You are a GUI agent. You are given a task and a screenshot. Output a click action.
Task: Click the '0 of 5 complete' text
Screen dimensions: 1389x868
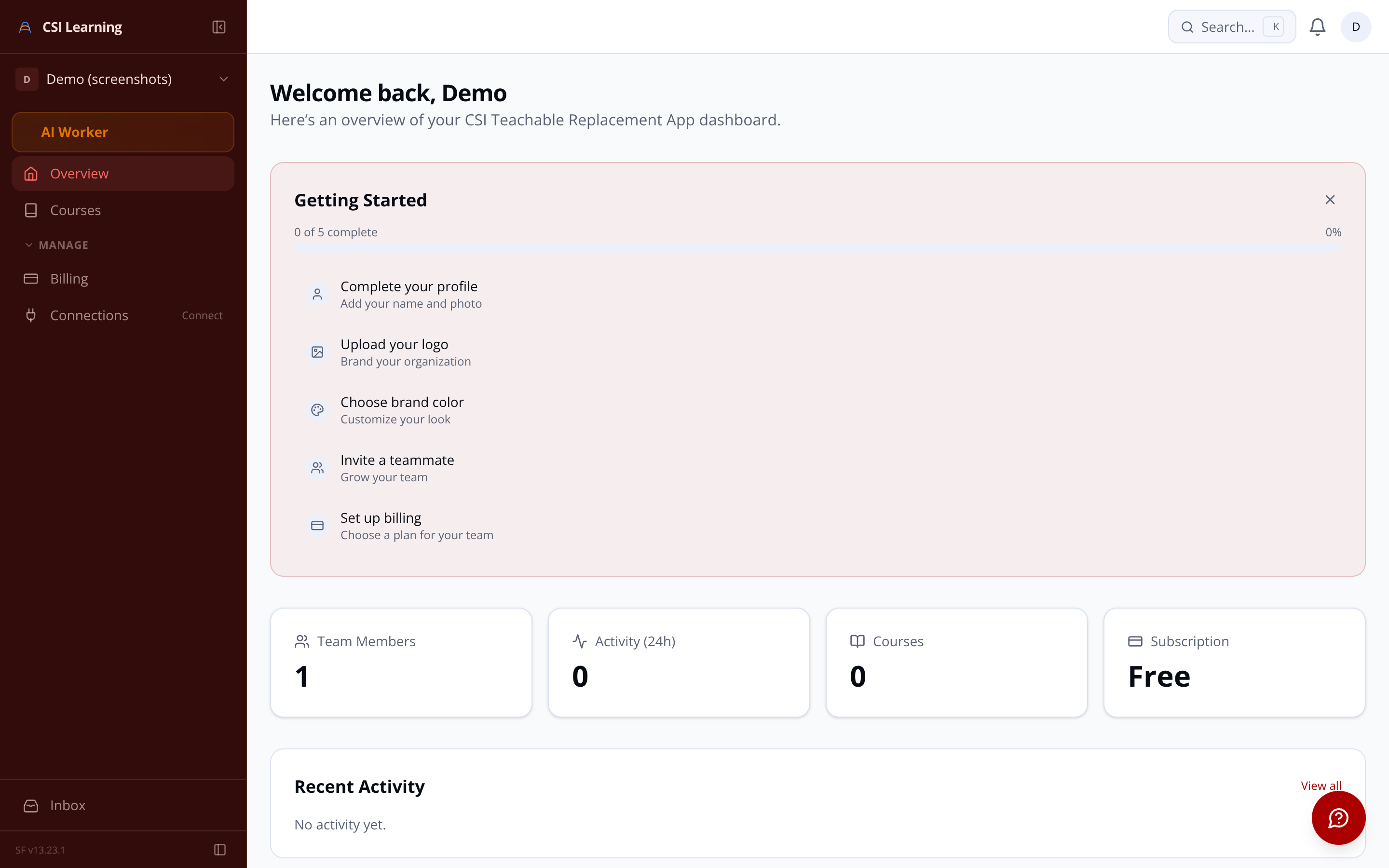[x=336, y=232]
